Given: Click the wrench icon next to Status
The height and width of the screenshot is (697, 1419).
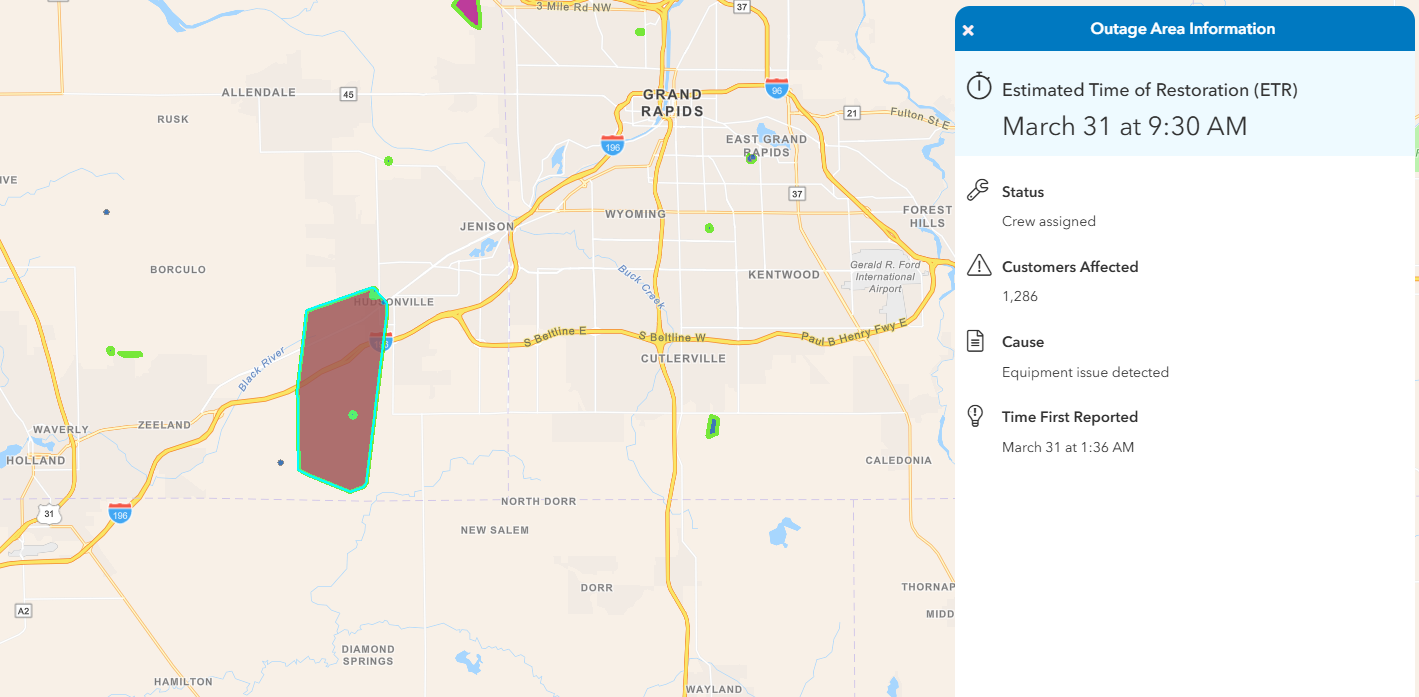Looking at the screenshot, I should pos(978,187).
